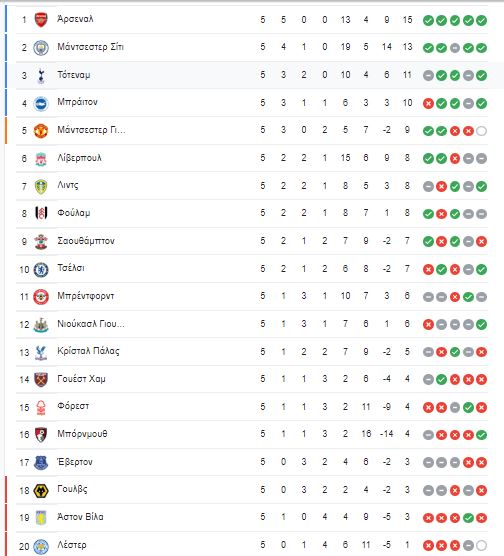Select the Chelsea club badge
This screenshot has width=504, height=556.
pyautogui.click(x=41, y=269)
